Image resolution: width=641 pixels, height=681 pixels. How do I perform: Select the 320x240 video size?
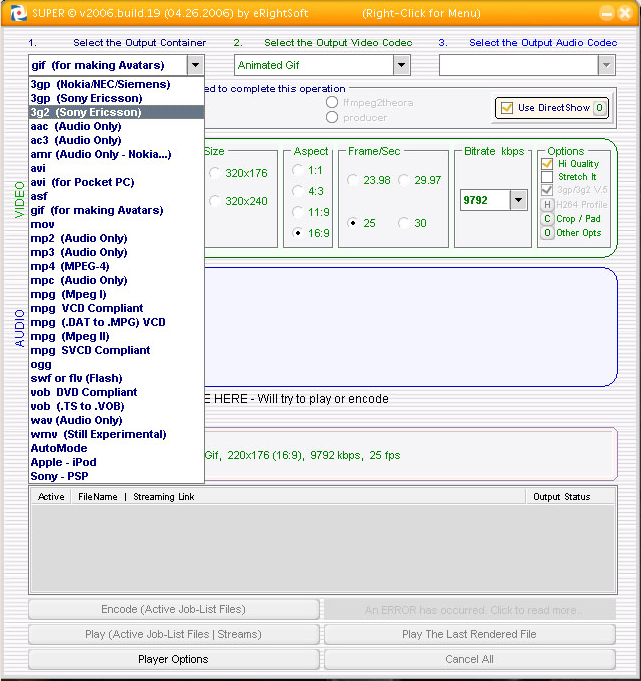[215, 201]
